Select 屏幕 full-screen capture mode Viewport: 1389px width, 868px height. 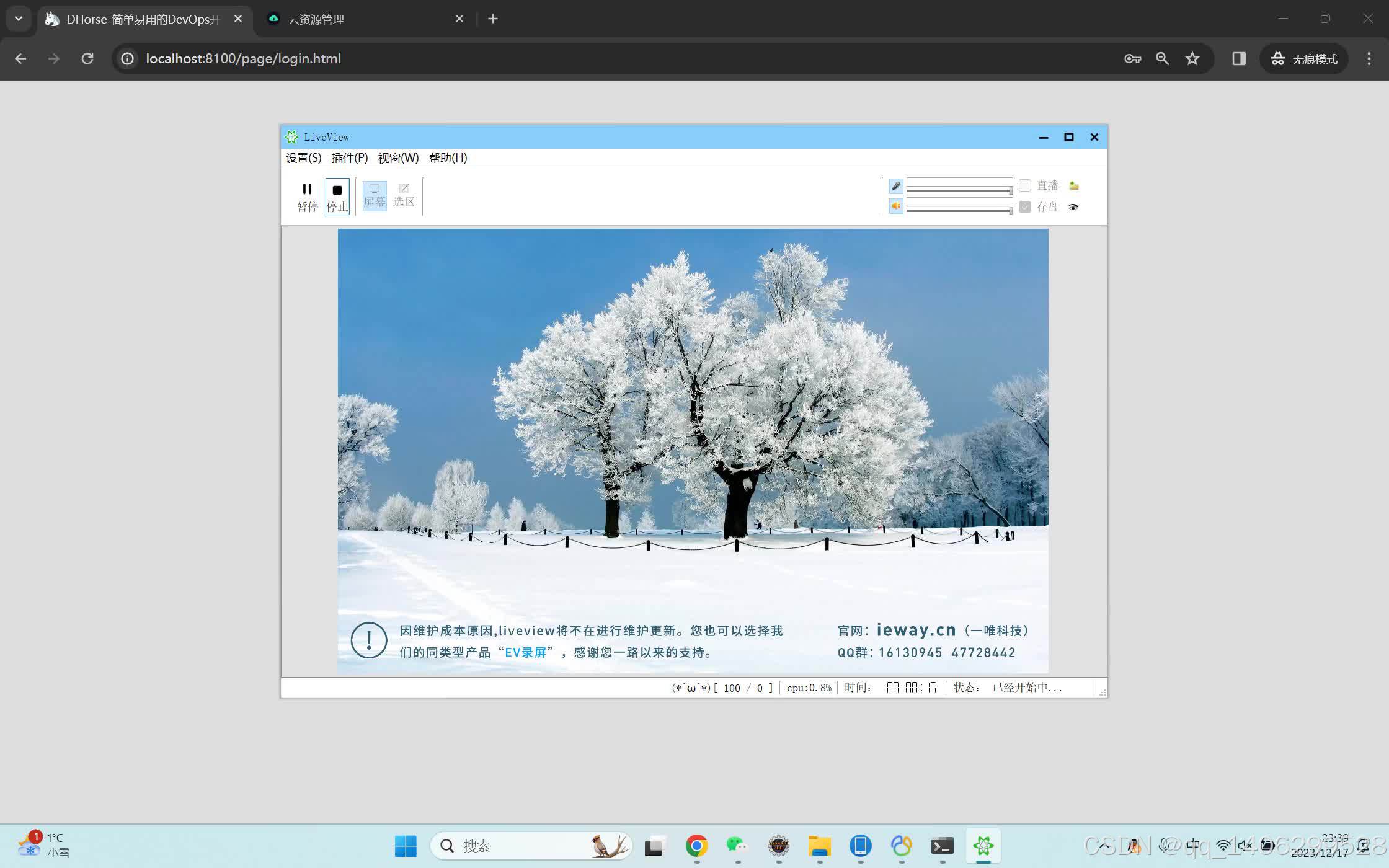tap(374, 195)
